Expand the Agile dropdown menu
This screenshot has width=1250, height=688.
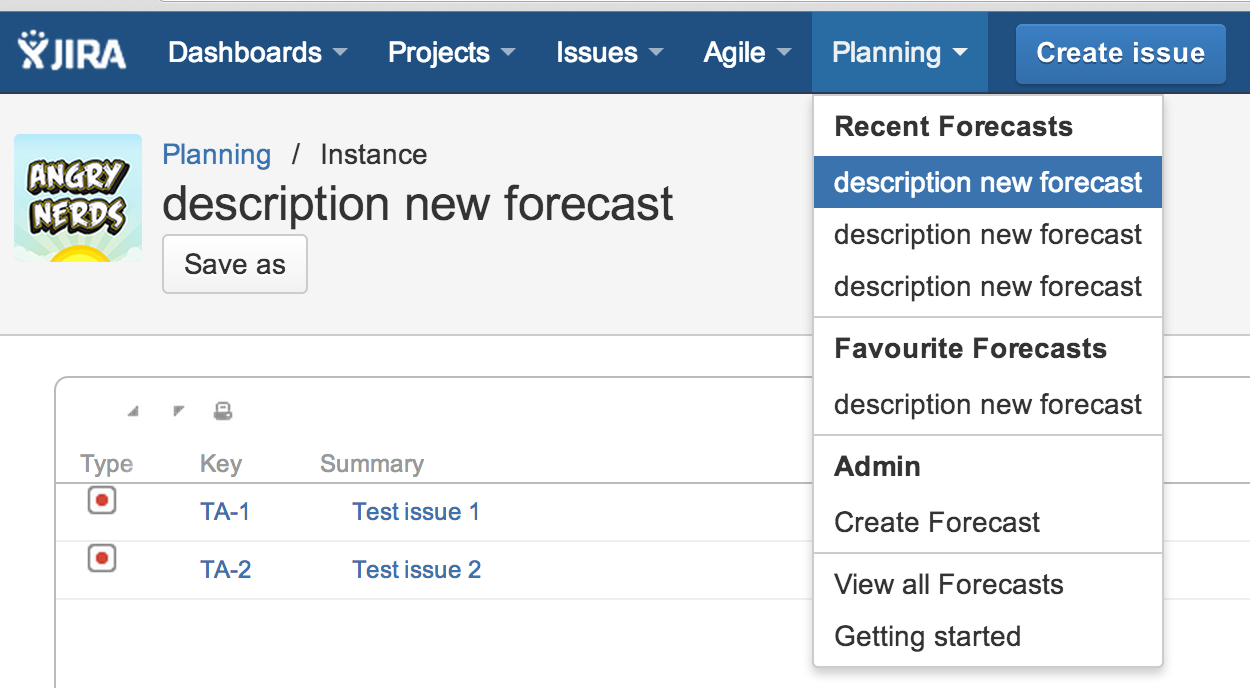click(x=747, y=53)
